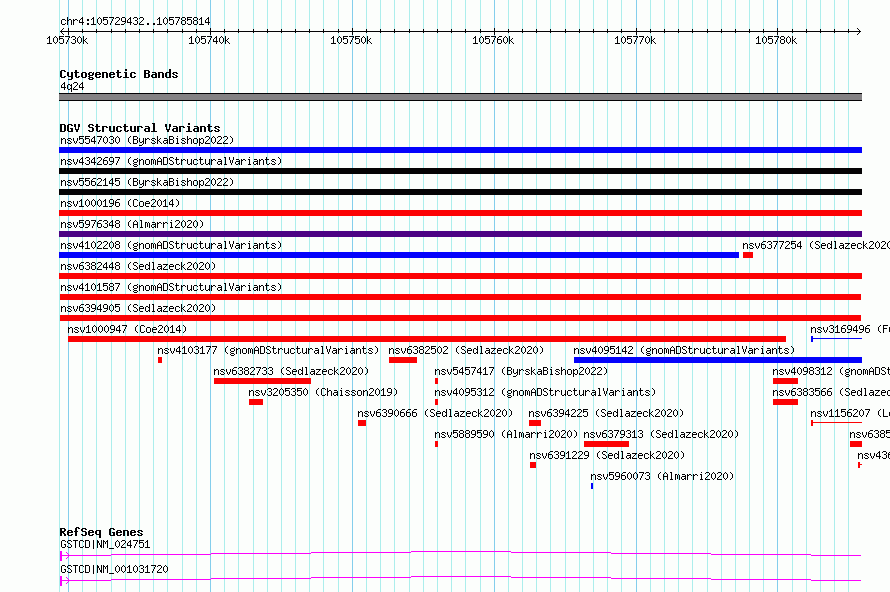890x592 pixels.
Task: Click the nsv6383566 red block
Action: [x=786, y=402]
